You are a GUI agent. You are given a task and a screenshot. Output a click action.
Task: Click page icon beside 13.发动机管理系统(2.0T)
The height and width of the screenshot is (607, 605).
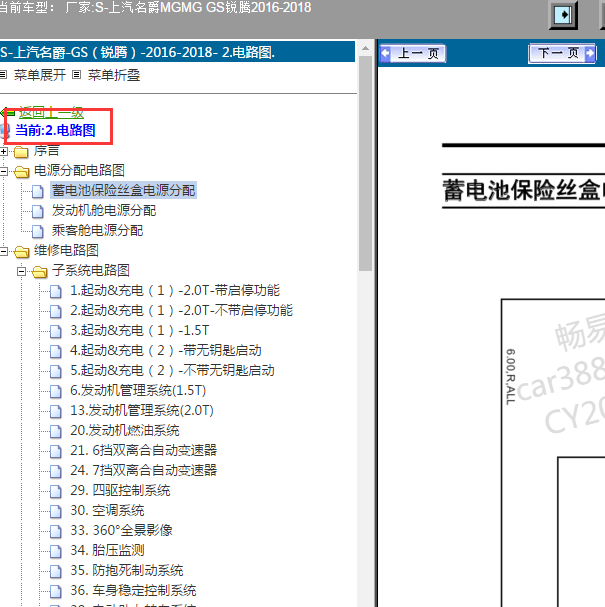tap(56, 412)
